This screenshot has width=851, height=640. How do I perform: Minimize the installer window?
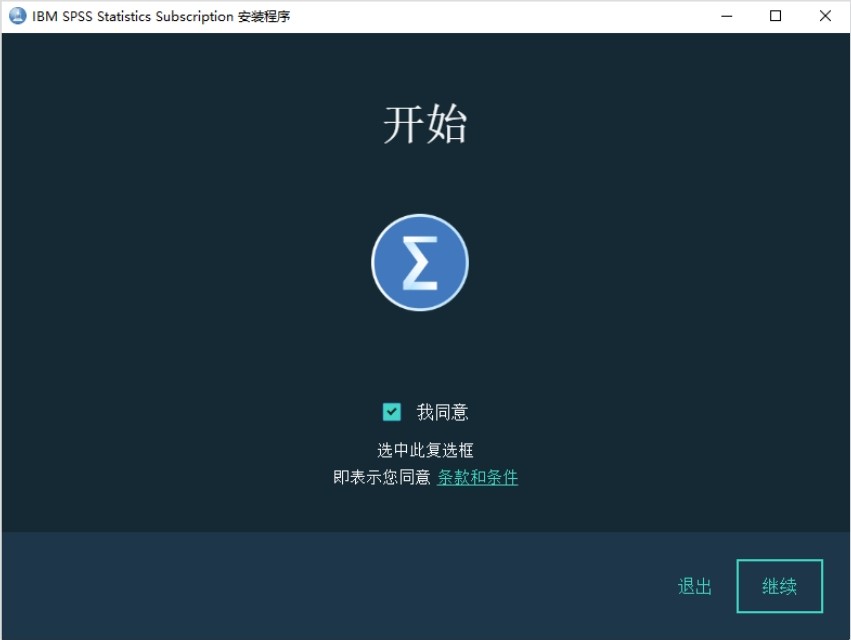(x=727, y=16)
